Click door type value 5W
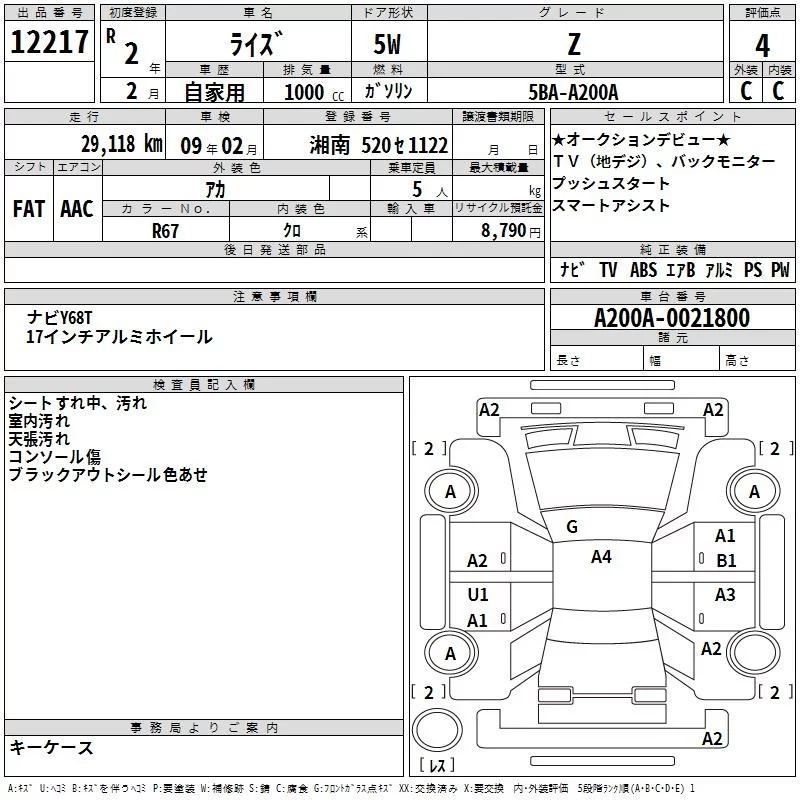Viewport: 800px width, 800px height. tap(388, 44)
